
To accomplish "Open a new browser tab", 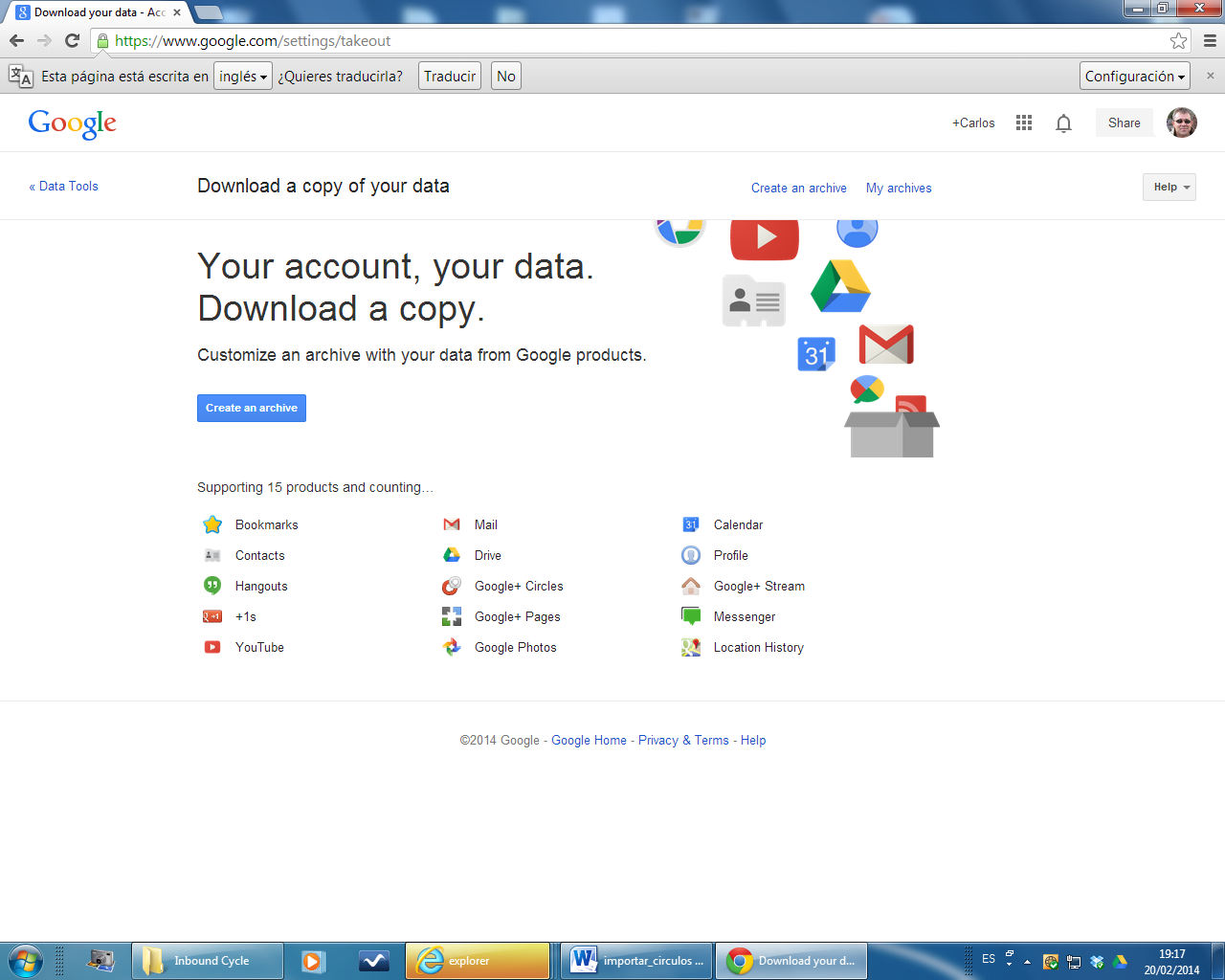I will point(208,12).
